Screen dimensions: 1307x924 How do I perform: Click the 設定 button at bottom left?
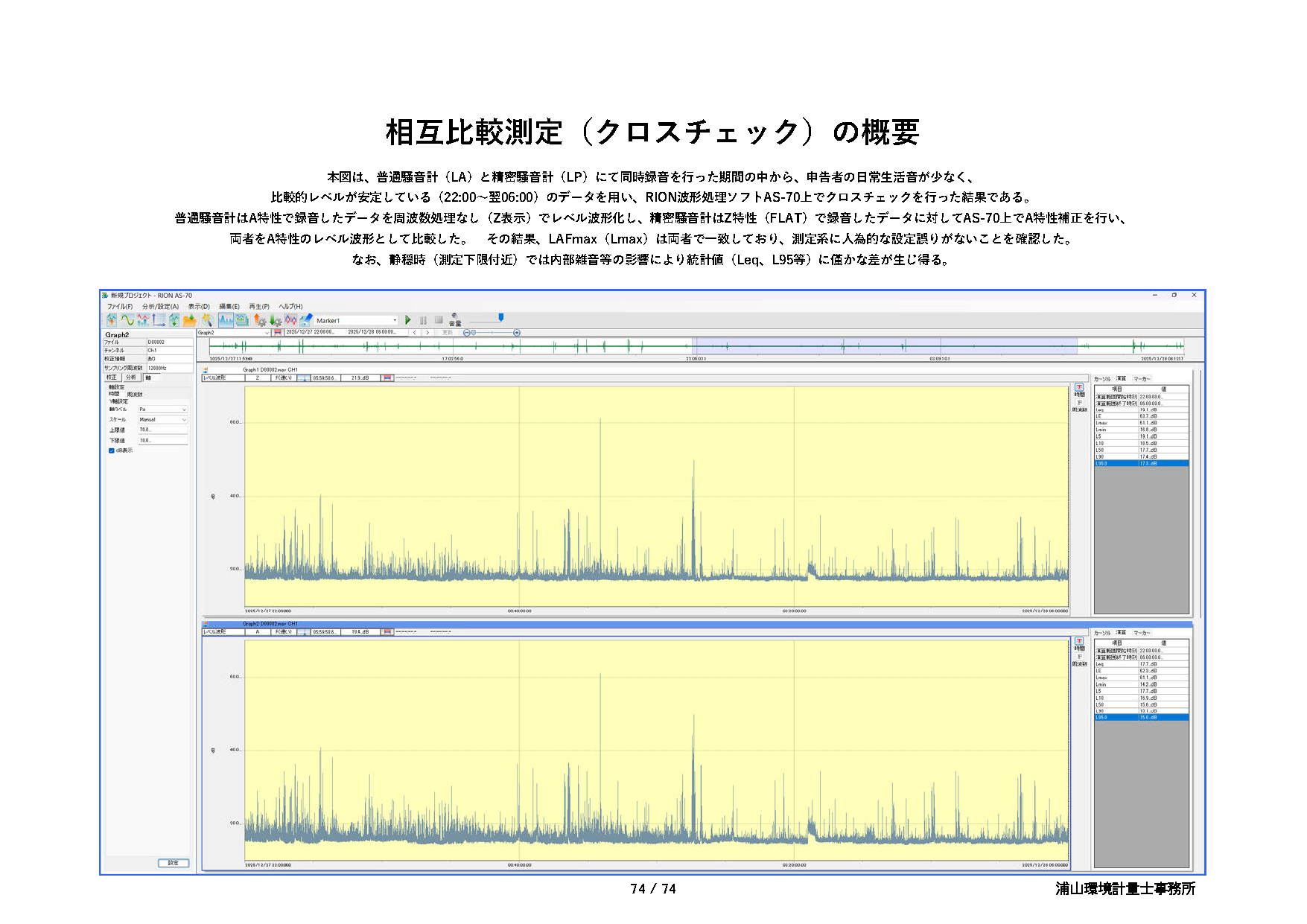pos(173,863)
